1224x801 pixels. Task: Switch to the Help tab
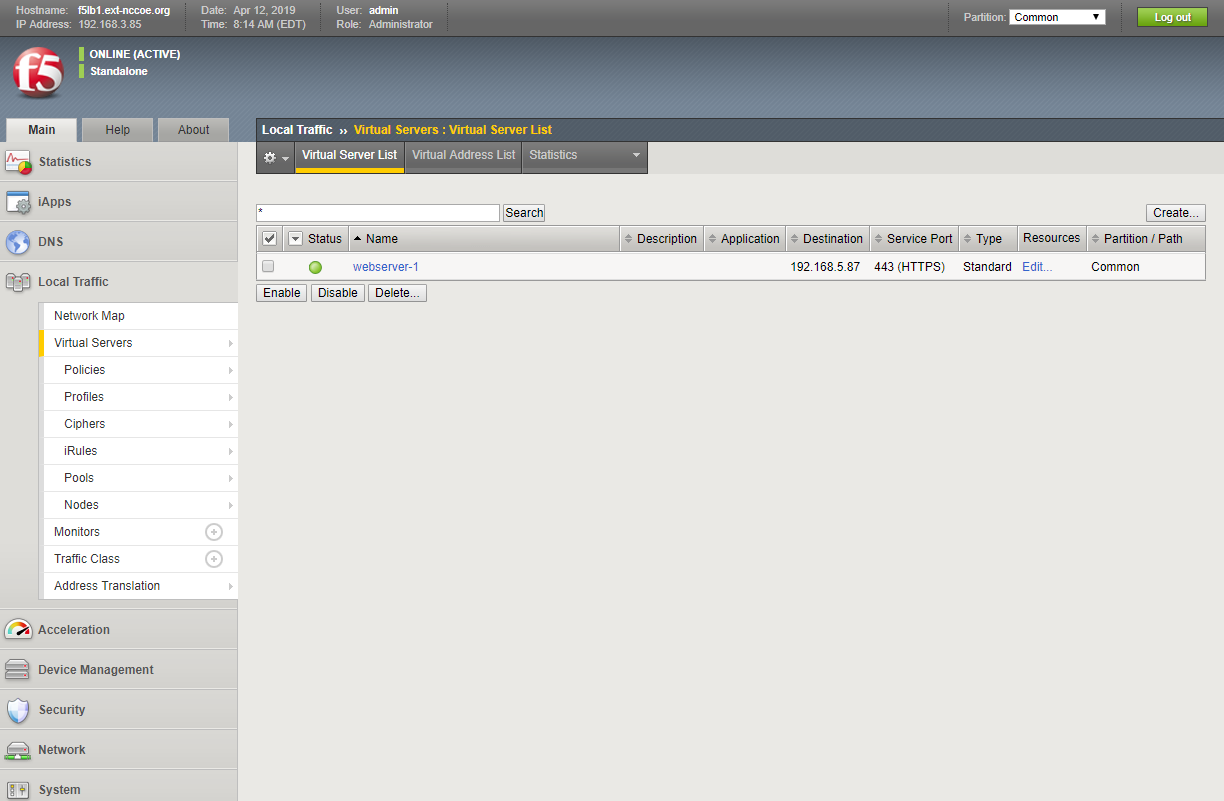[x=118, y=130]
